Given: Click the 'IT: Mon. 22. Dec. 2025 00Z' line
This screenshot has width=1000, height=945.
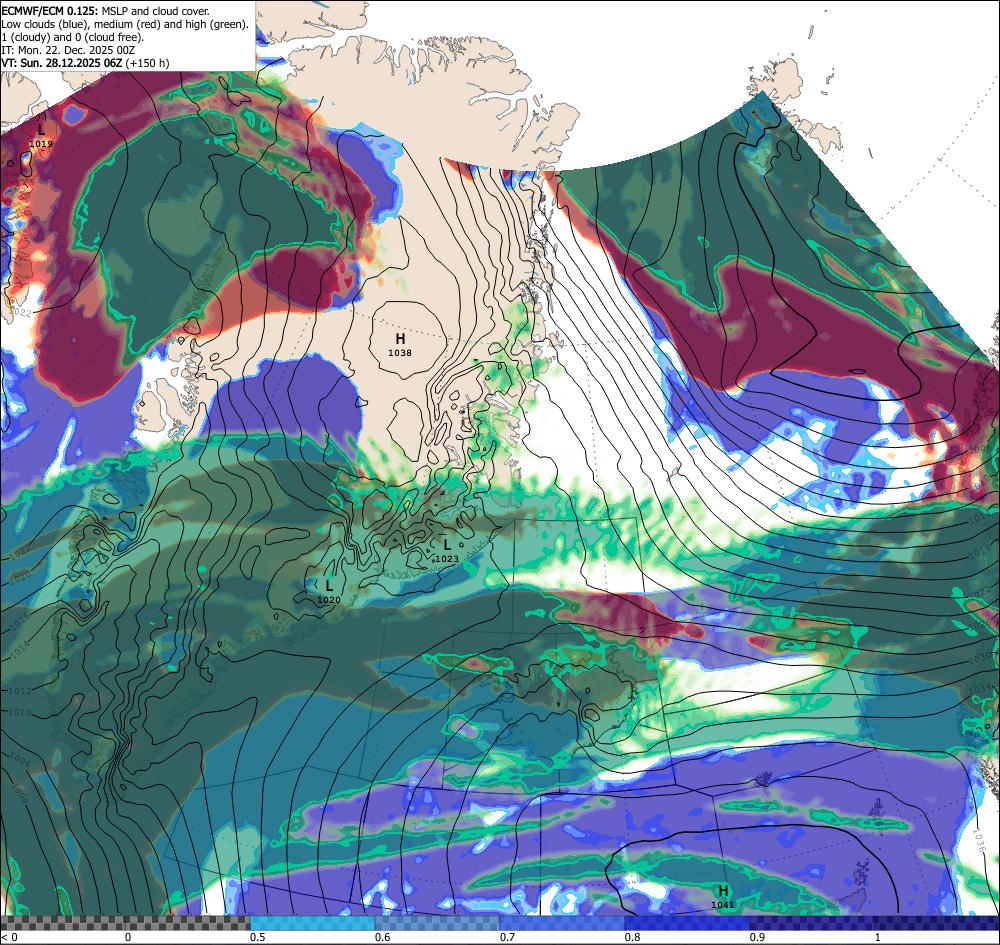Looking at the screenshot, I should 68,50.
